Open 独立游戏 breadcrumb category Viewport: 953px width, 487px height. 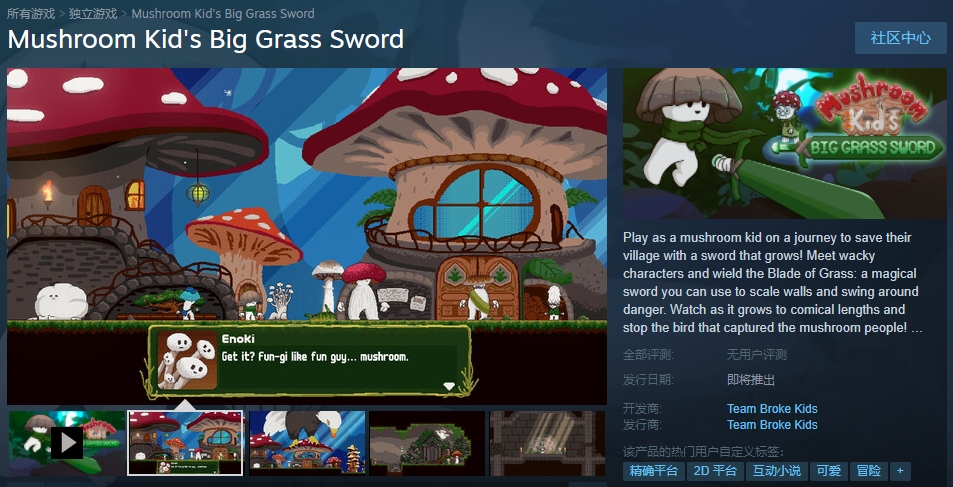pyautogui.click(x=93, y=13)
